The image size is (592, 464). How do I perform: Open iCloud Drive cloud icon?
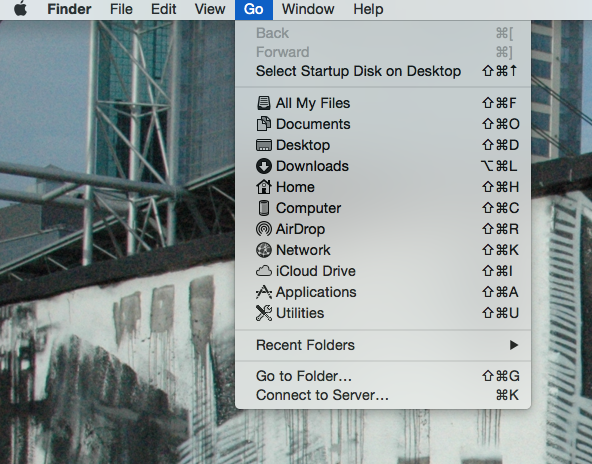pyautogui.click(x=264, y=271)
